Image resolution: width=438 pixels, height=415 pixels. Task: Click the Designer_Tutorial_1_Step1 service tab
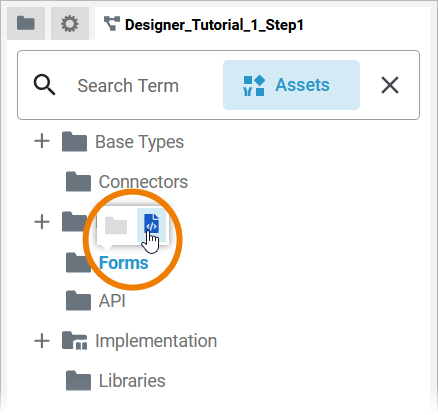204,25
